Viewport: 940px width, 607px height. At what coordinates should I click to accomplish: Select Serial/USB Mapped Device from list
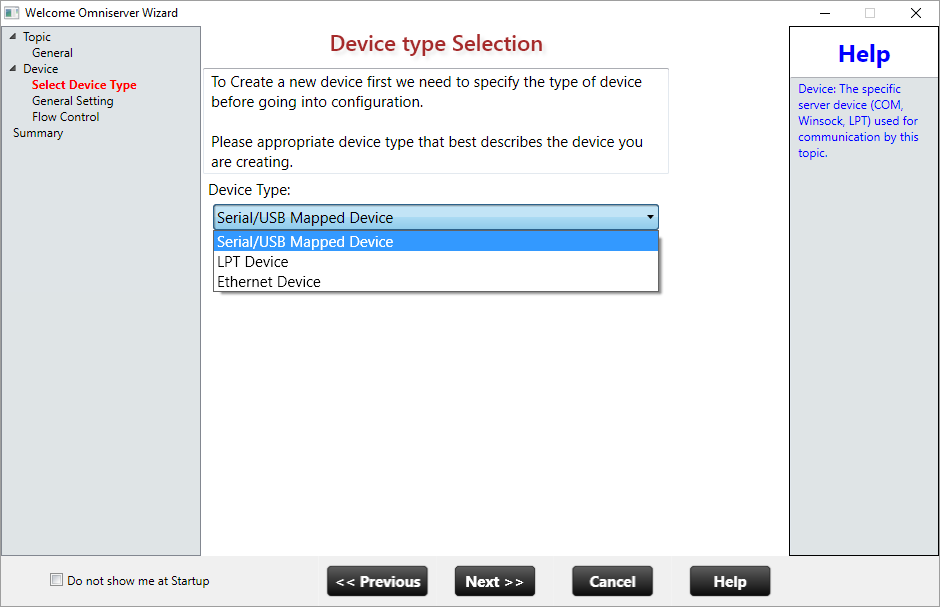(305, 242)
